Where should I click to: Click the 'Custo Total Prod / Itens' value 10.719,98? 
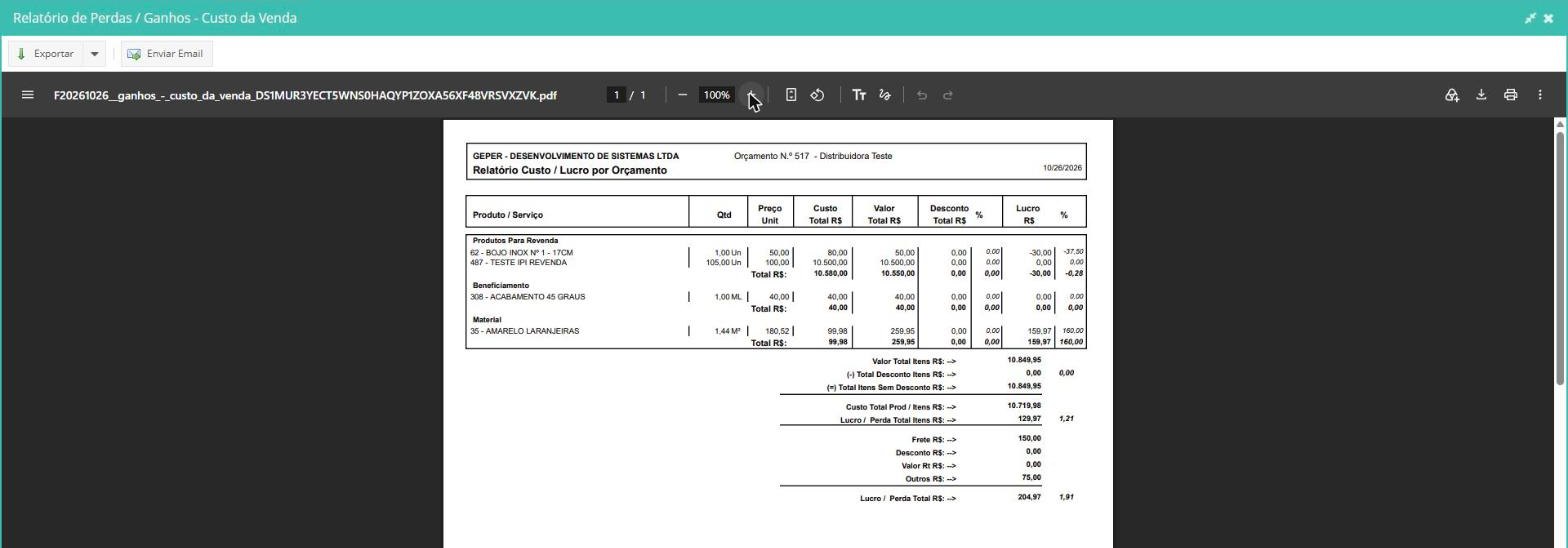coord(1024,406)
